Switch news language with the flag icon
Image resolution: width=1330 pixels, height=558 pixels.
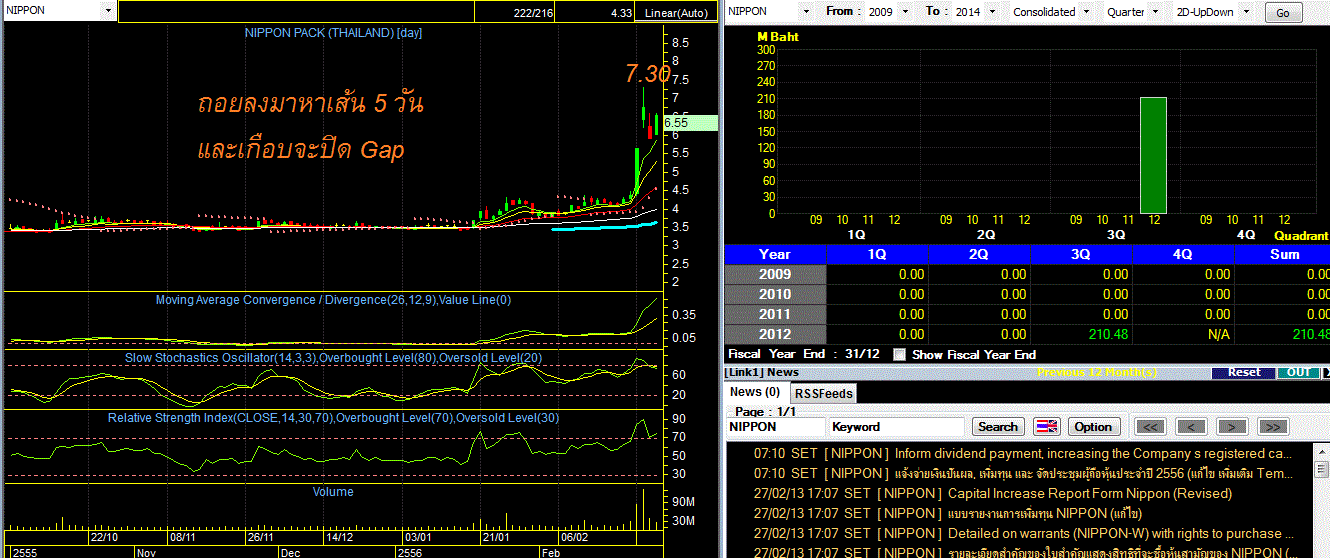point(1046,426)
